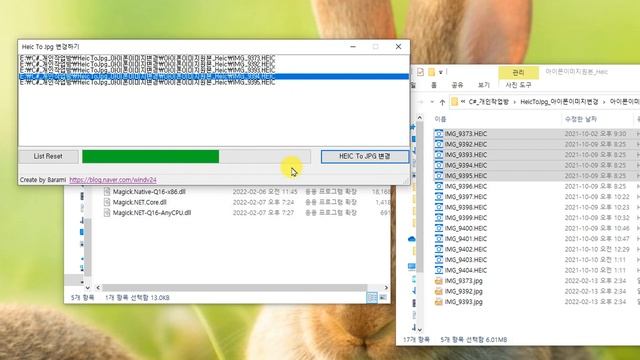
Task: Sort by 이름 column header
Action: [440, 119]
